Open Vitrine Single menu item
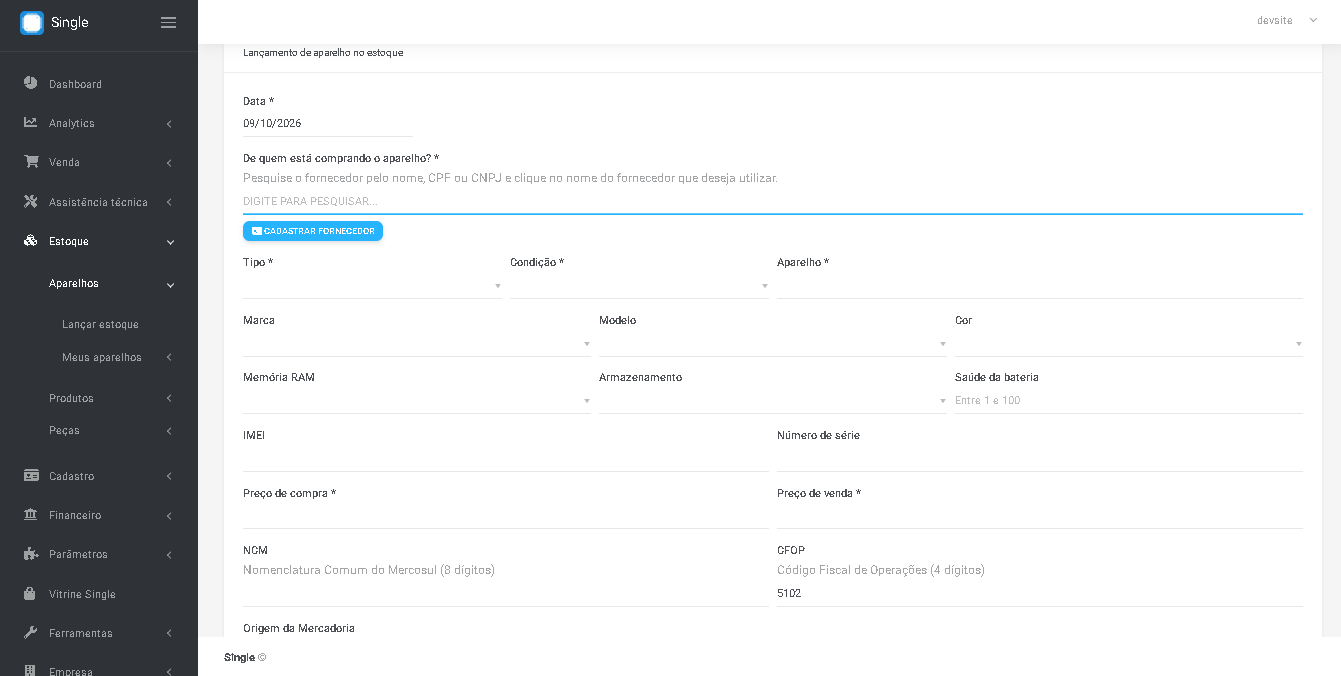This screenshot has width=1341, height=676. click(99, 594)
